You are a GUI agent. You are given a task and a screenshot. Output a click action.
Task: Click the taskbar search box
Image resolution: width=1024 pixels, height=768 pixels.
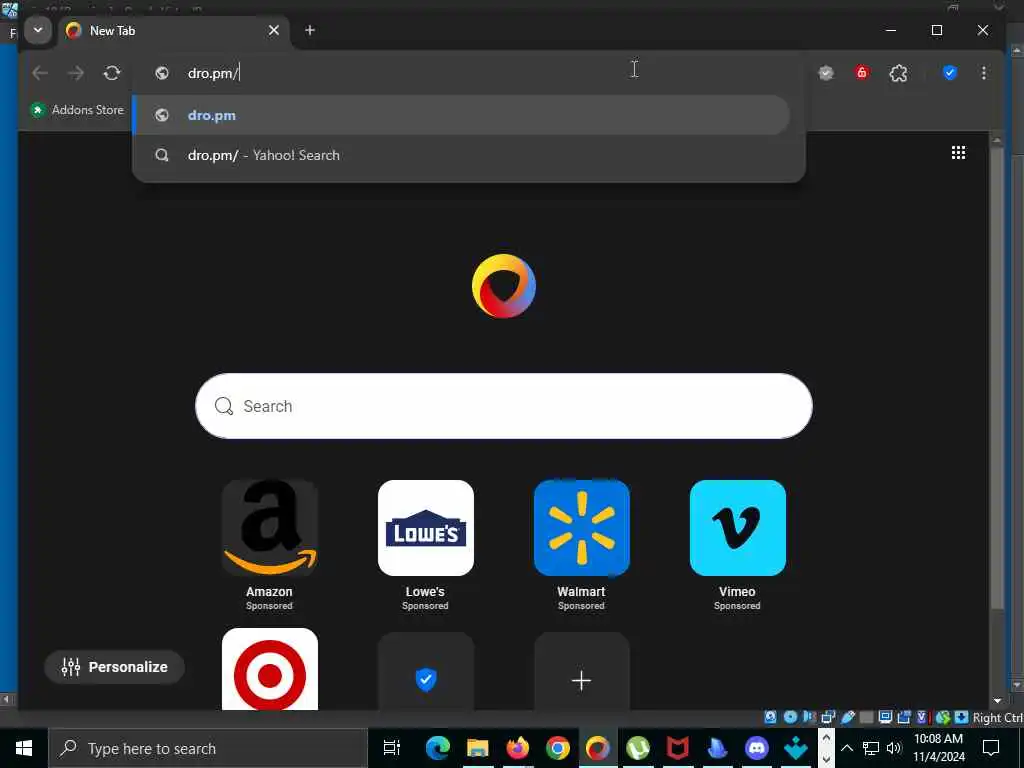tap(208, 748)
